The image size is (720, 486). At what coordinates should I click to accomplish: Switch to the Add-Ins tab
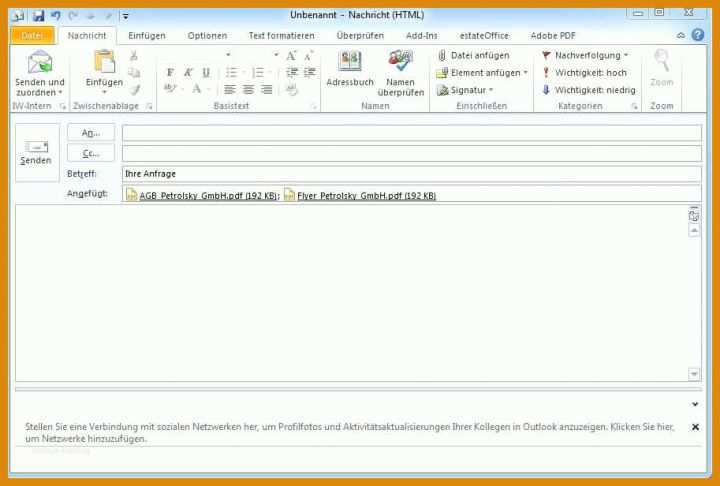422,36
